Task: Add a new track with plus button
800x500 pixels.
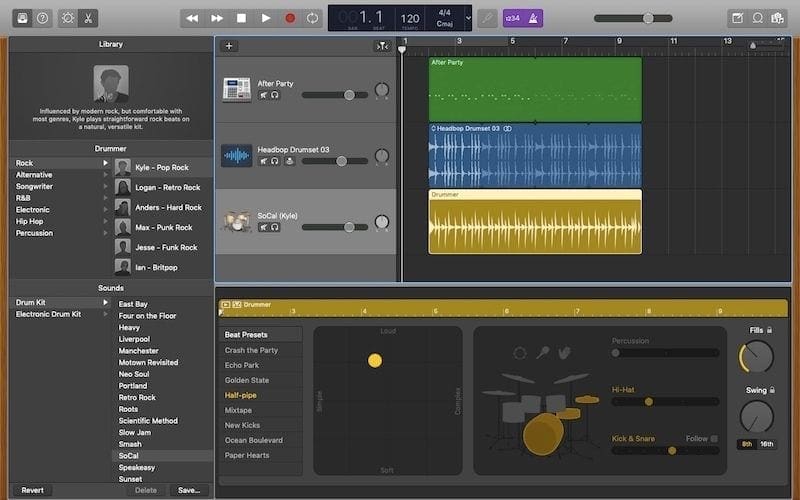Action: pos(229,46)
